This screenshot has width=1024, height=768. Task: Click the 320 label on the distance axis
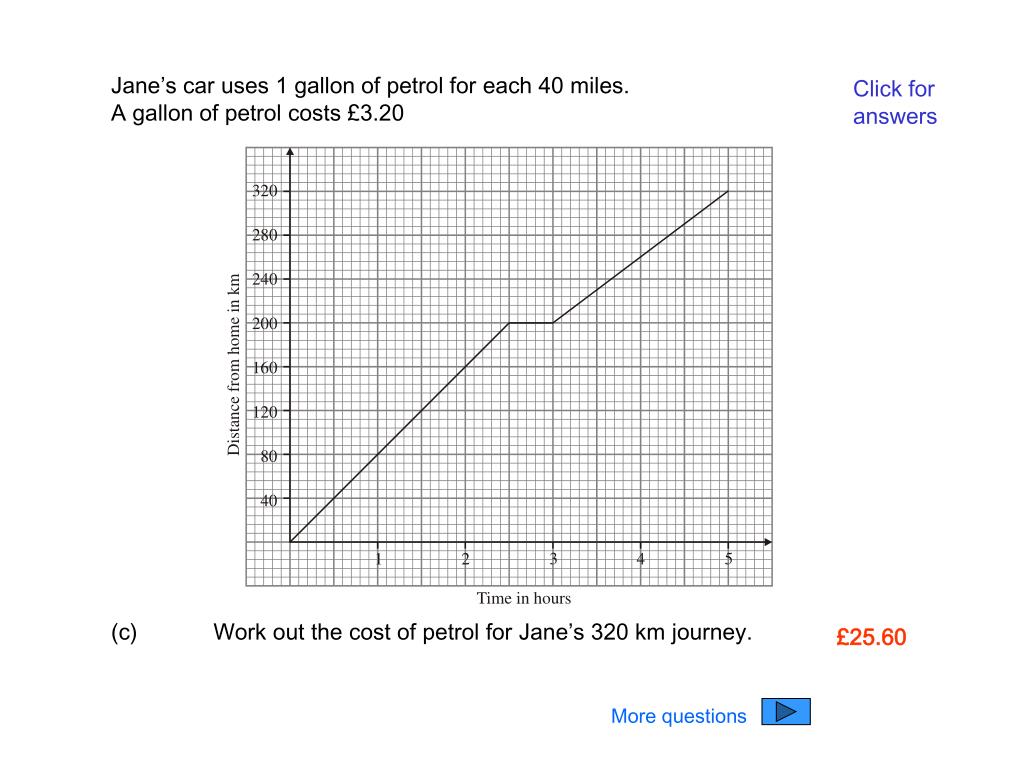point(264,191)
